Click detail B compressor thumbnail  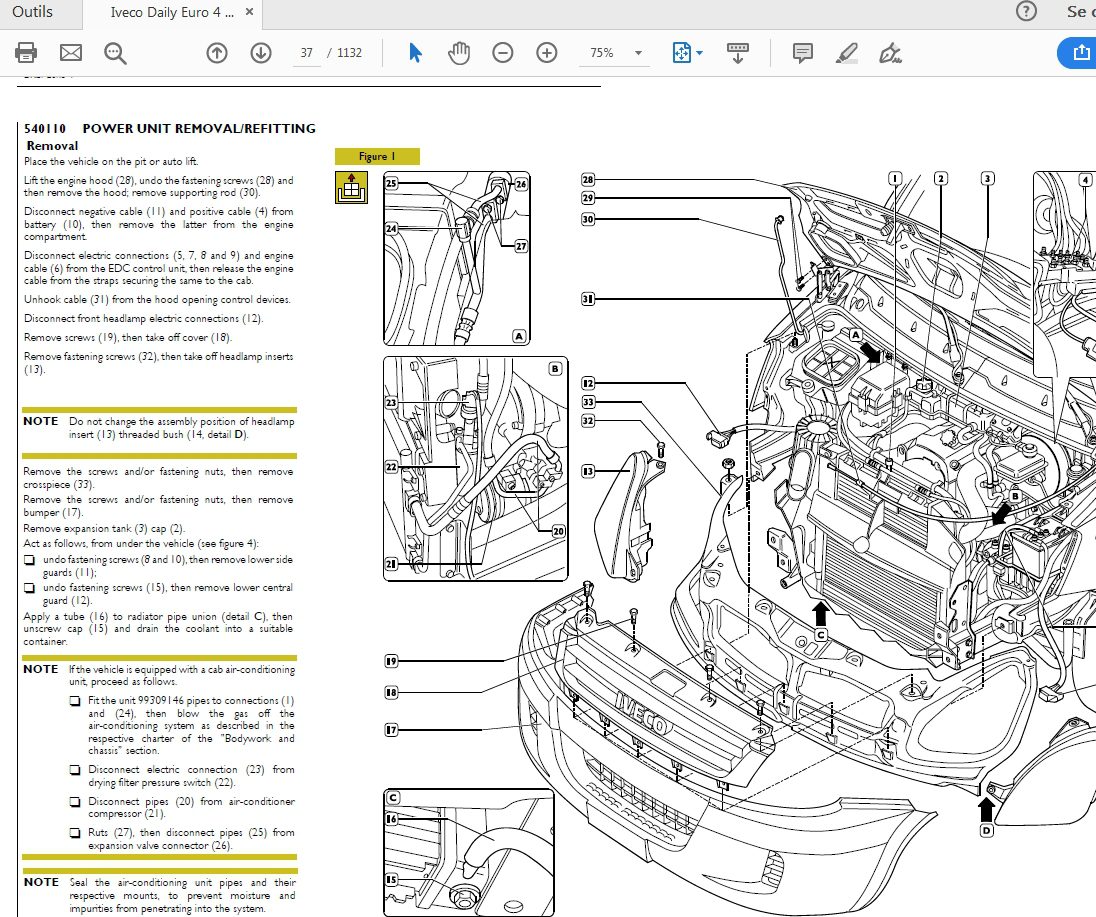pyautogui.click(x=475, y=468)
